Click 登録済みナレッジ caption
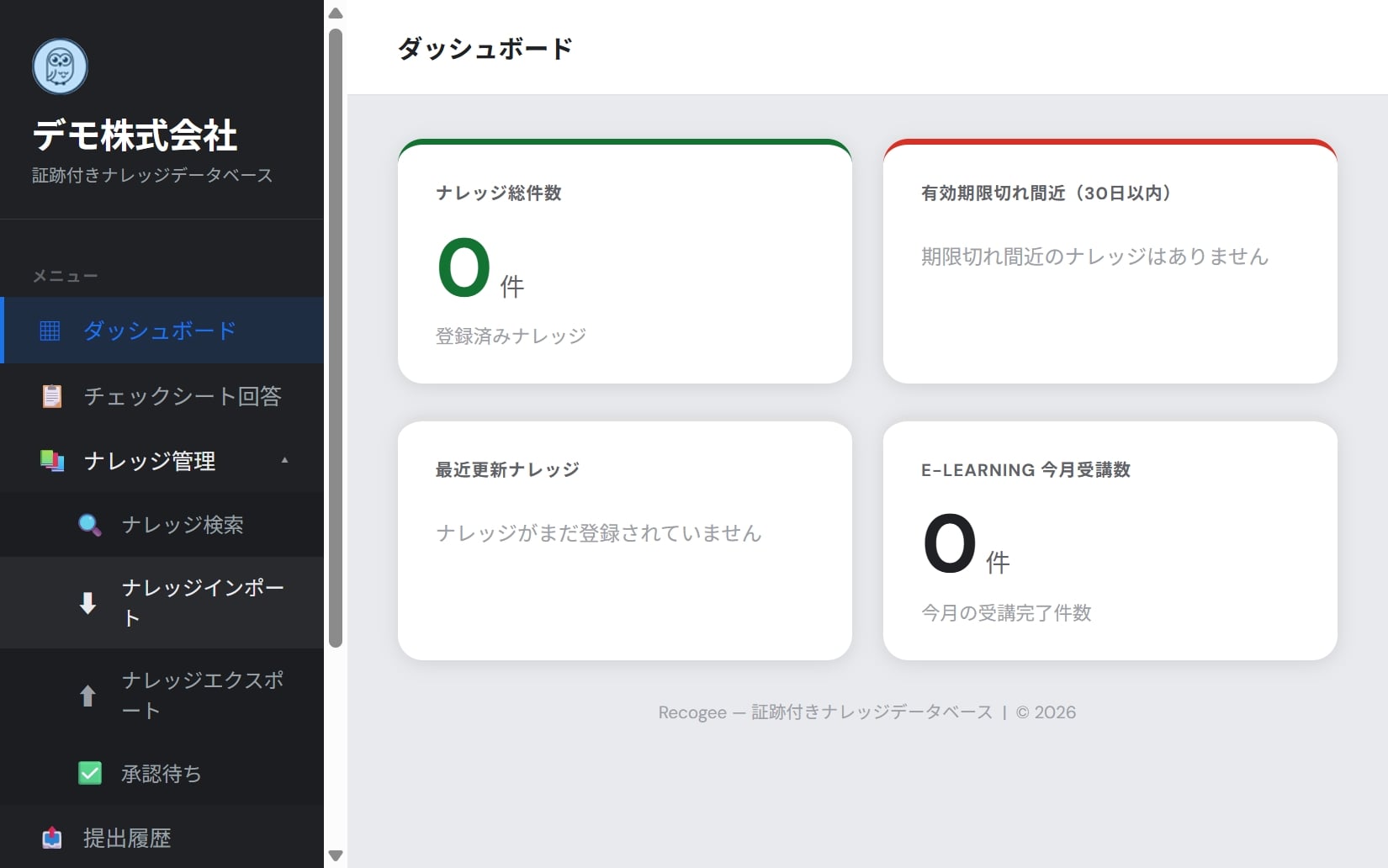This screenshot has height=868, width=1388. tap(511, 336)
